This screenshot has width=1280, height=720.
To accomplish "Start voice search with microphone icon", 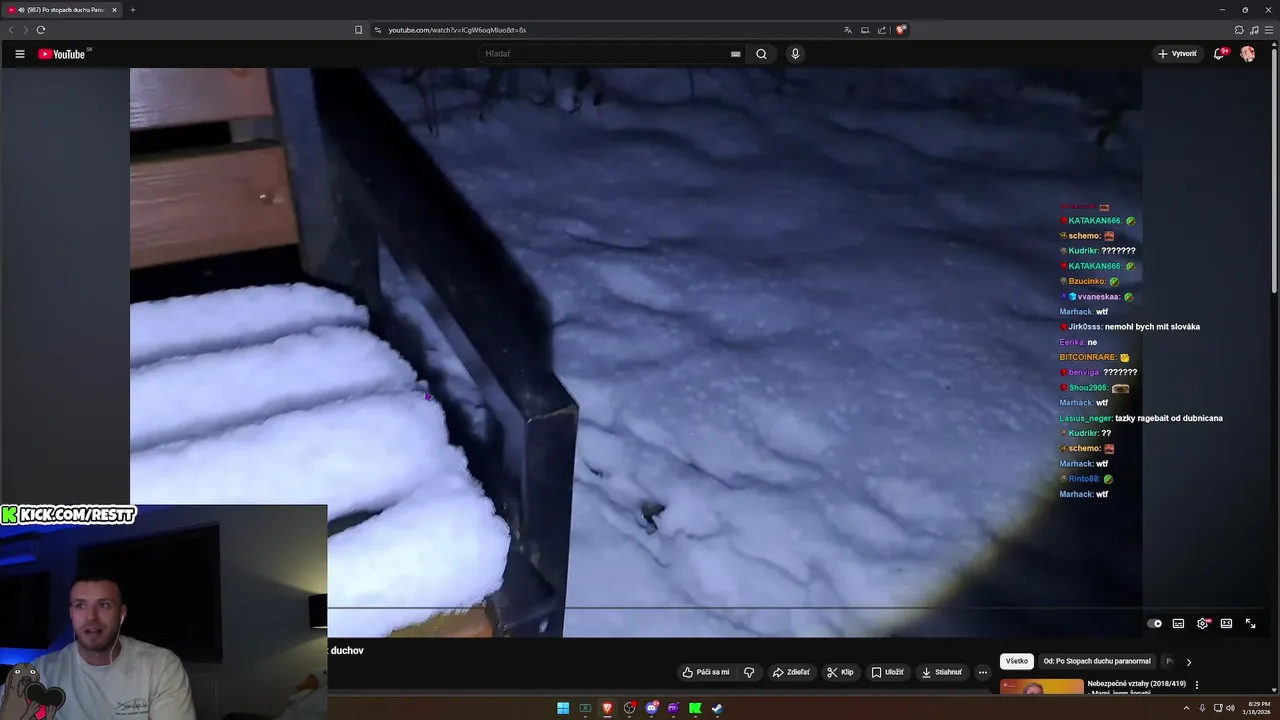I will [795, 54].
